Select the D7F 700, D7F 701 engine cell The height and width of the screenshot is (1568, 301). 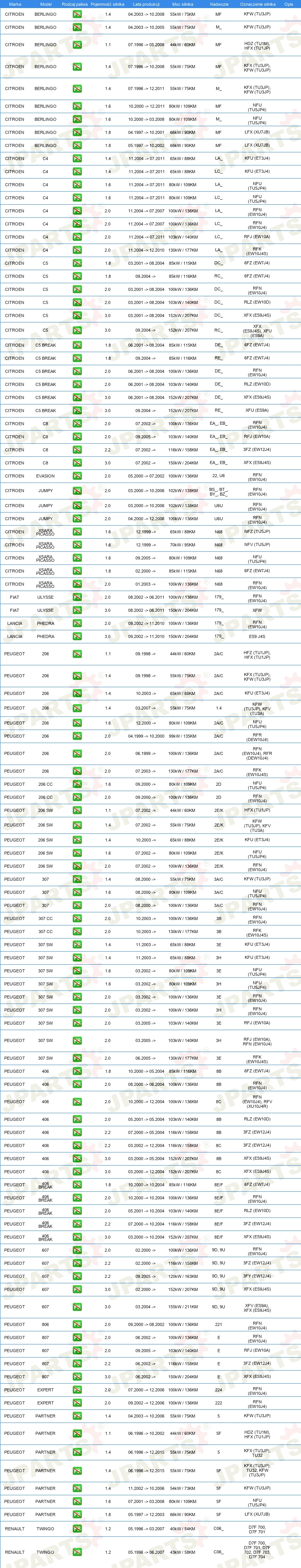point(257,1529)
